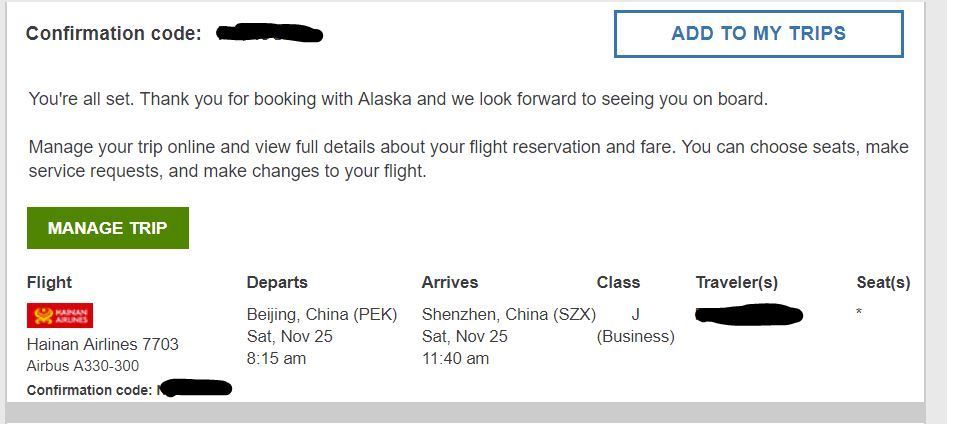
Task: Click the redacted flight confirmation code below aircraft
Action: (195, 388)
